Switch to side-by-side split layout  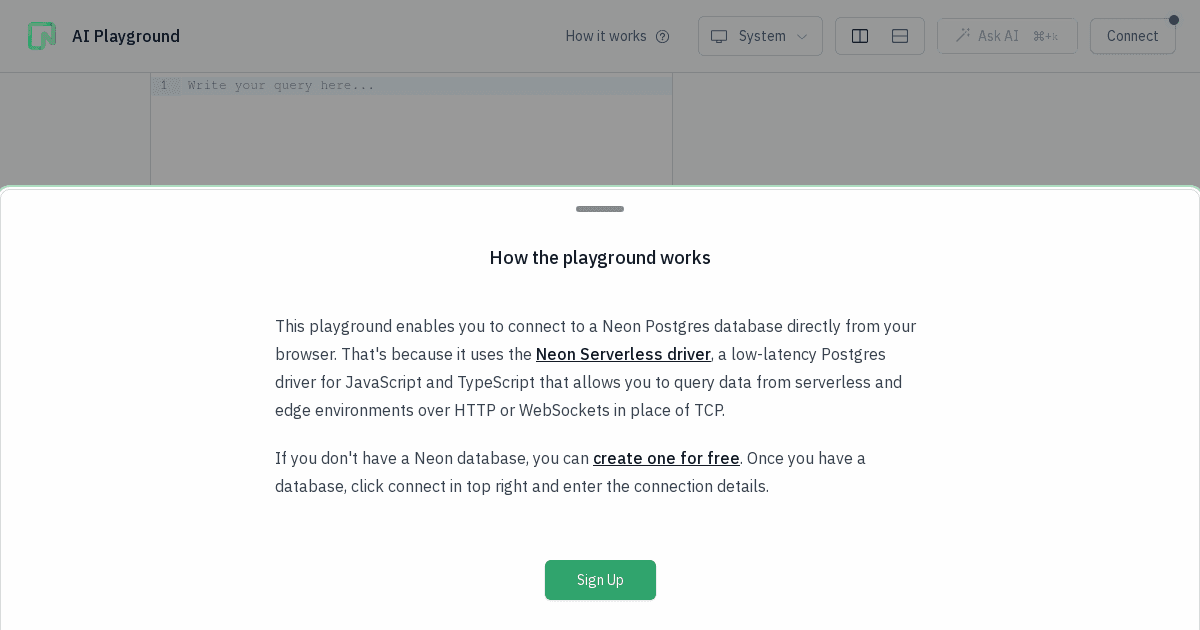[x=860, y=36]
